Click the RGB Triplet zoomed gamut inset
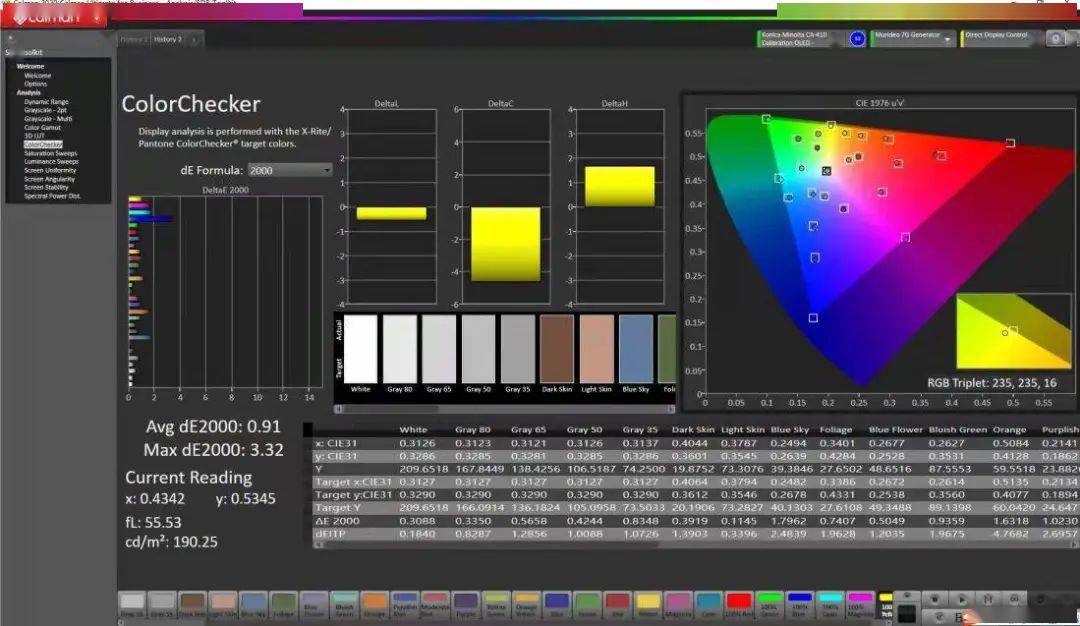The image size is (1080, 626). point(1012,332)
